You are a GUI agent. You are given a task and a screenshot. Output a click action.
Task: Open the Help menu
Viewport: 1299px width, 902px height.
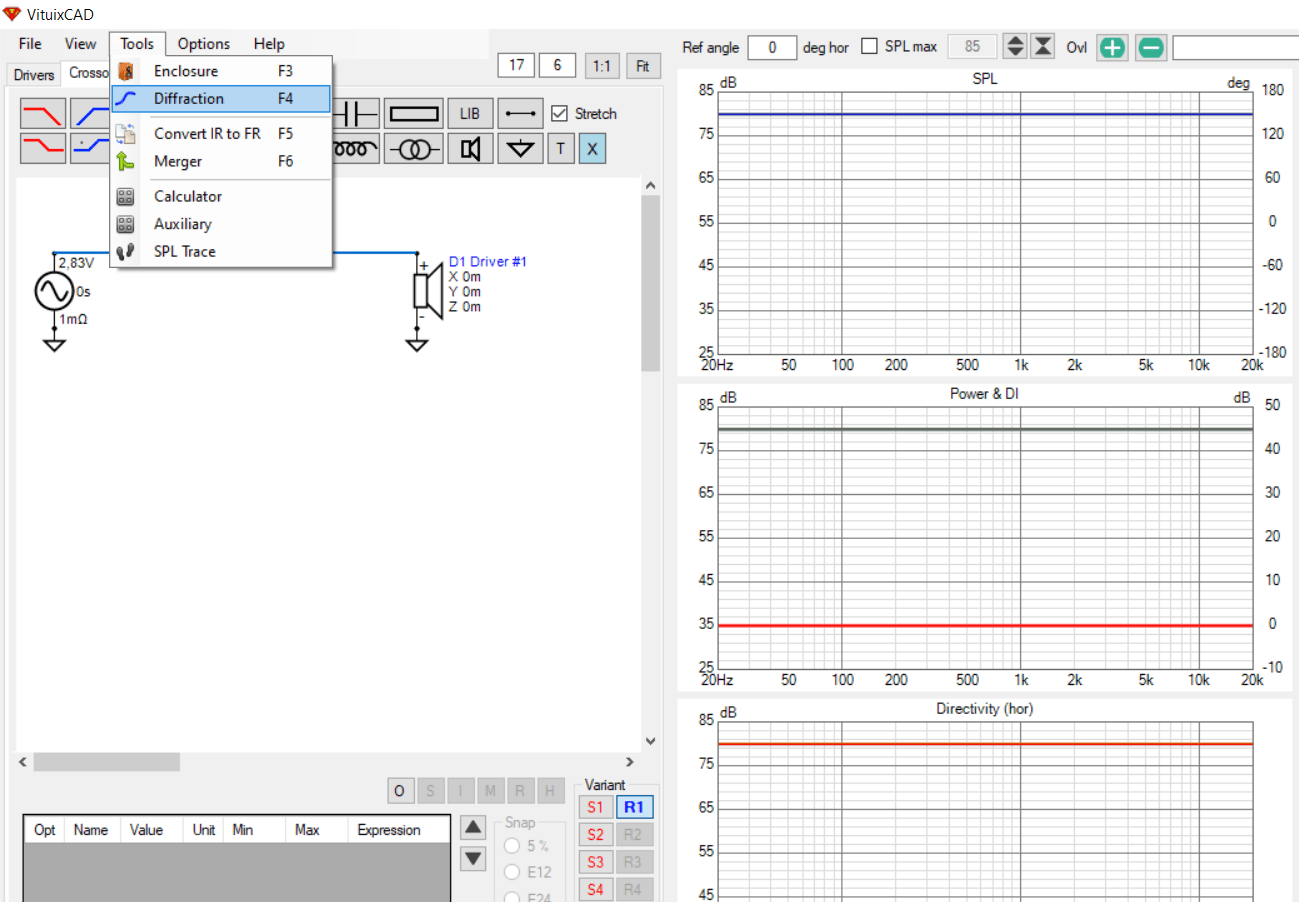pos(269,43)
